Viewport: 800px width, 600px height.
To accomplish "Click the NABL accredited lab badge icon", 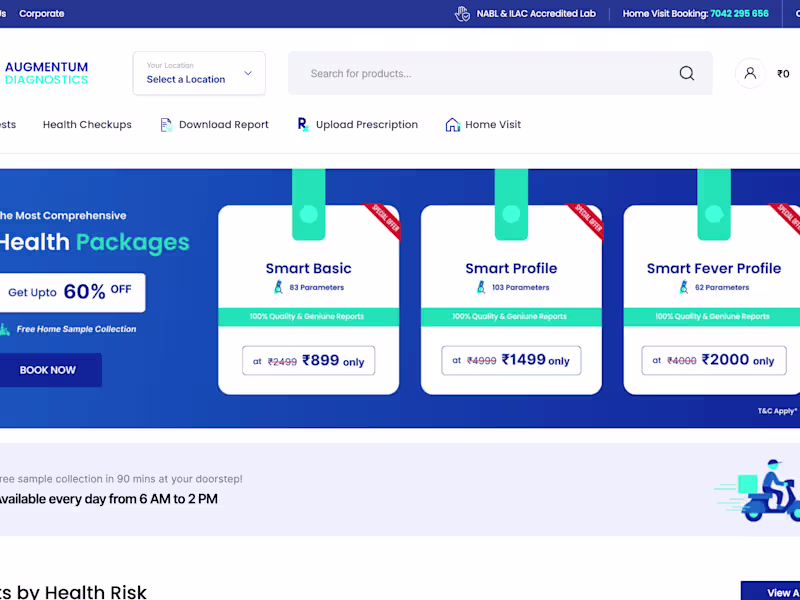I will point(462,14).
